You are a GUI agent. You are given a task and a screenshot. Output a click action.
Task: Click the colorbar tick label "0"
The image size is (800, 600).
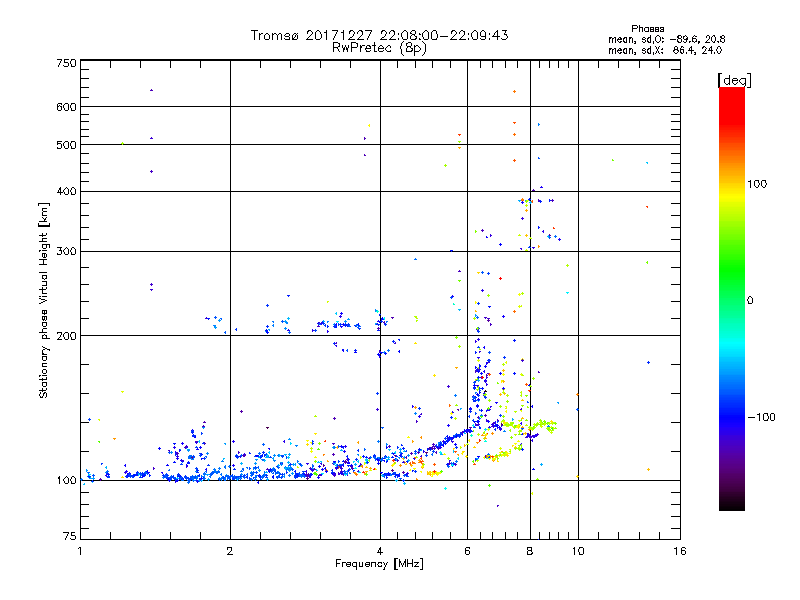click(x=749, y=300)
